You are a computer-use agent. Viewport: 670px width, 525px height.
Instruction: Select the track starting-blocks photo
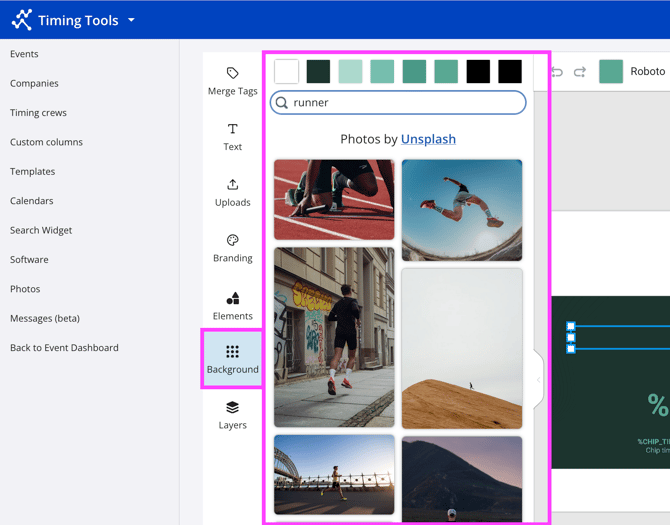pos(334,199)
